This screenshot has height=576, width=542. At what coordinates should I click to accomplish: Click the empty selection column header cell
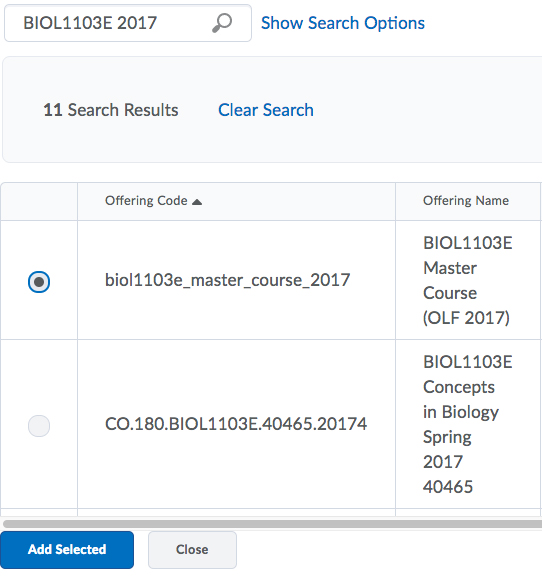[x=39, y=201]
